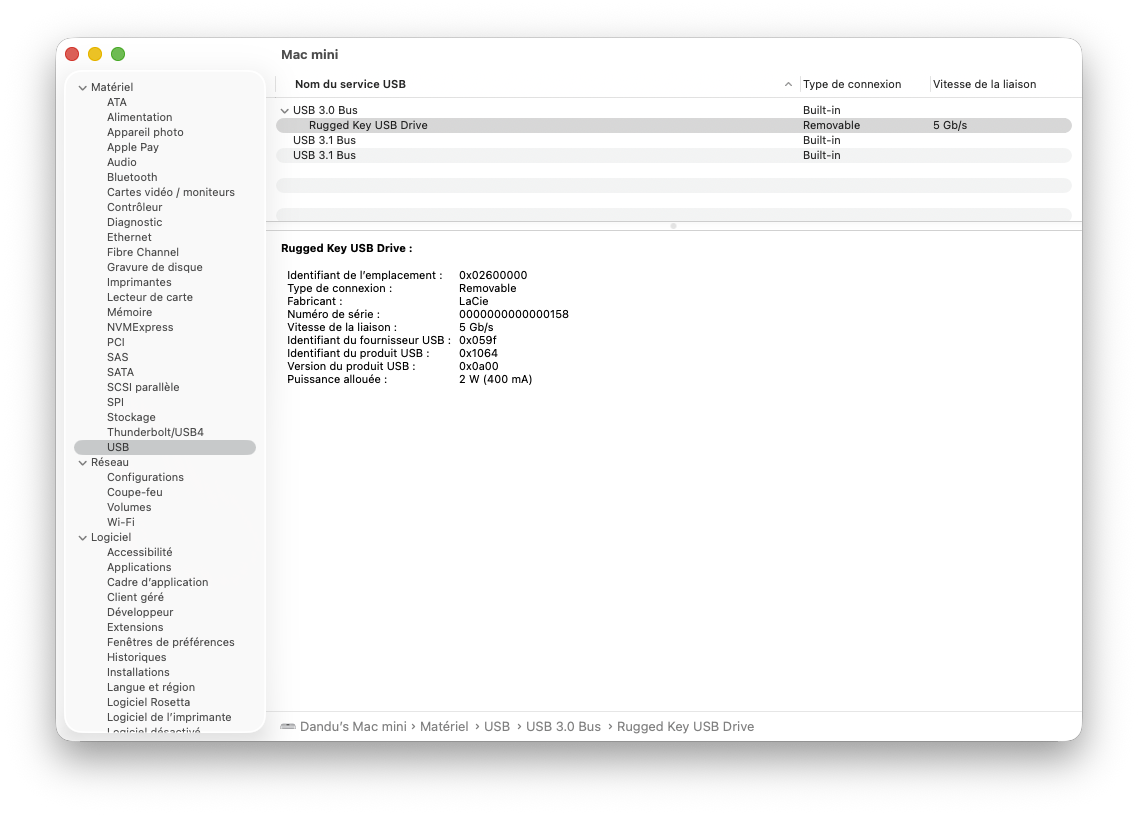Open Thunderbolt/USB4 hardware section

pyautogui.click(x=155, y=432)
